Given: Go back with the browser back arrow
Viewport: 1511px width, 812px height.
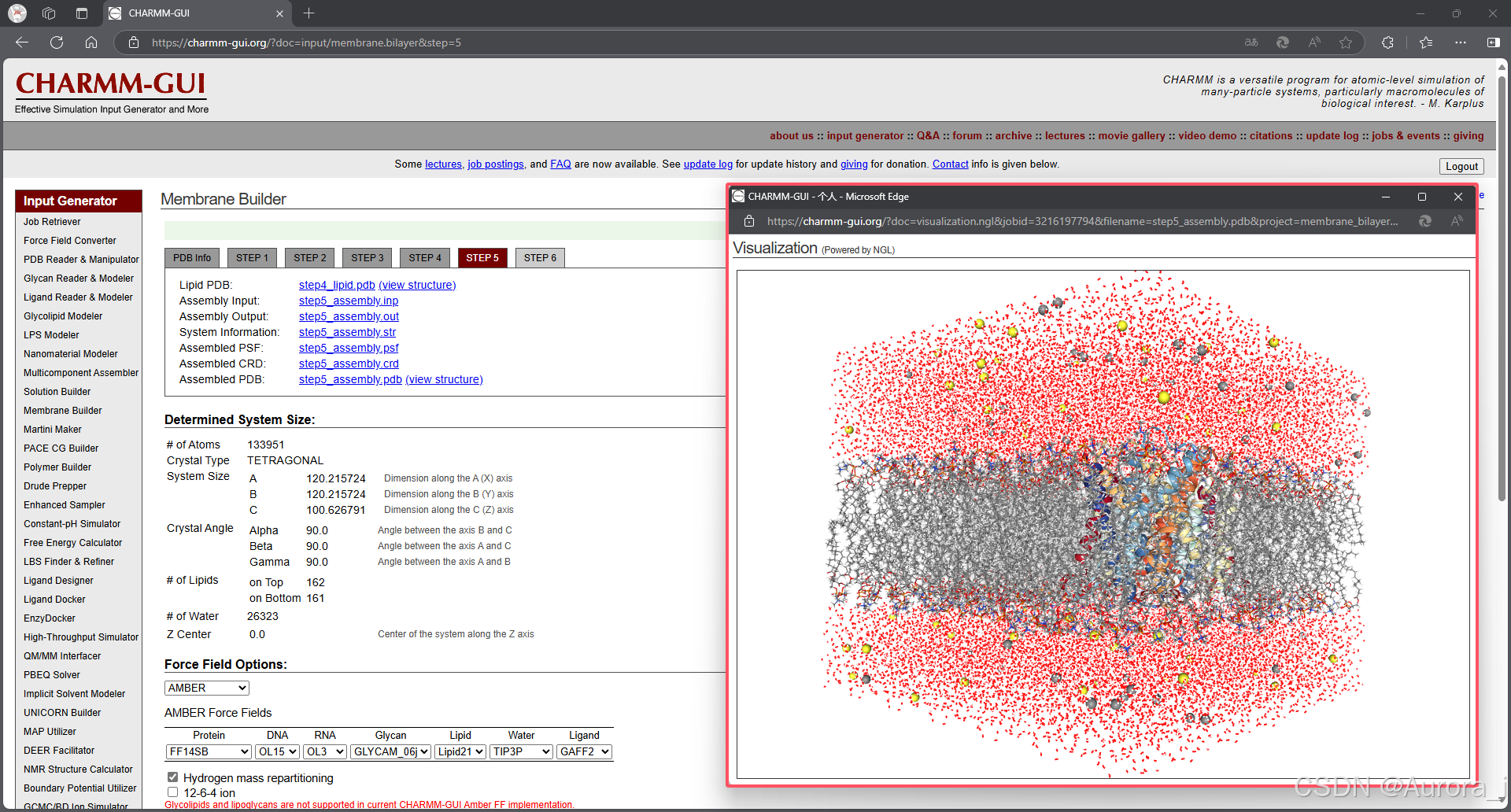Looking at the screenshot, I should coord(22,42).
